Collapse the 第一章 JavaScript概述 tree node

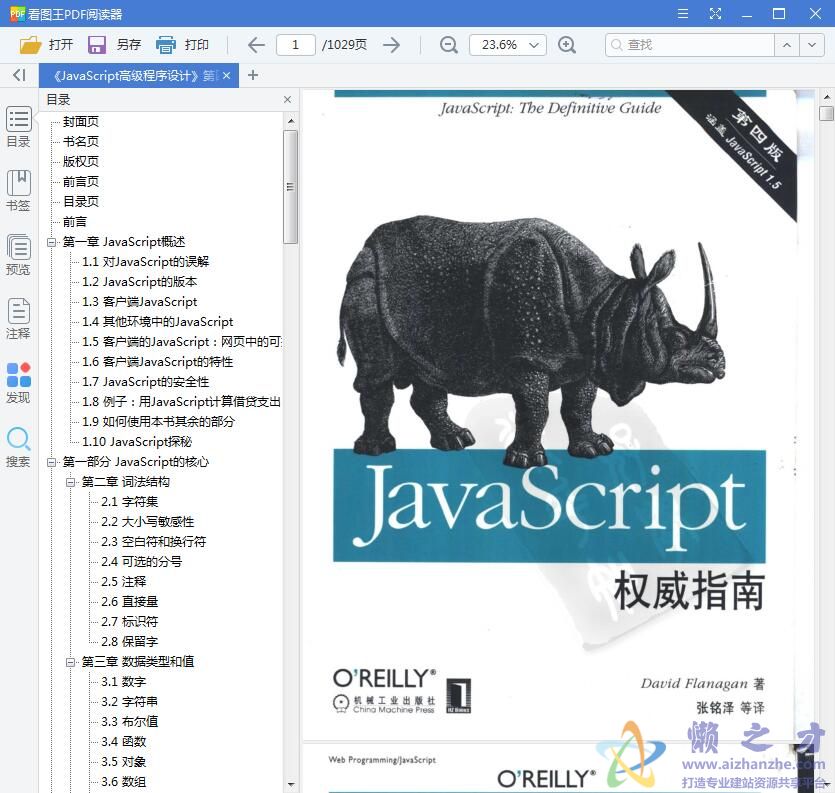[54, 241]
